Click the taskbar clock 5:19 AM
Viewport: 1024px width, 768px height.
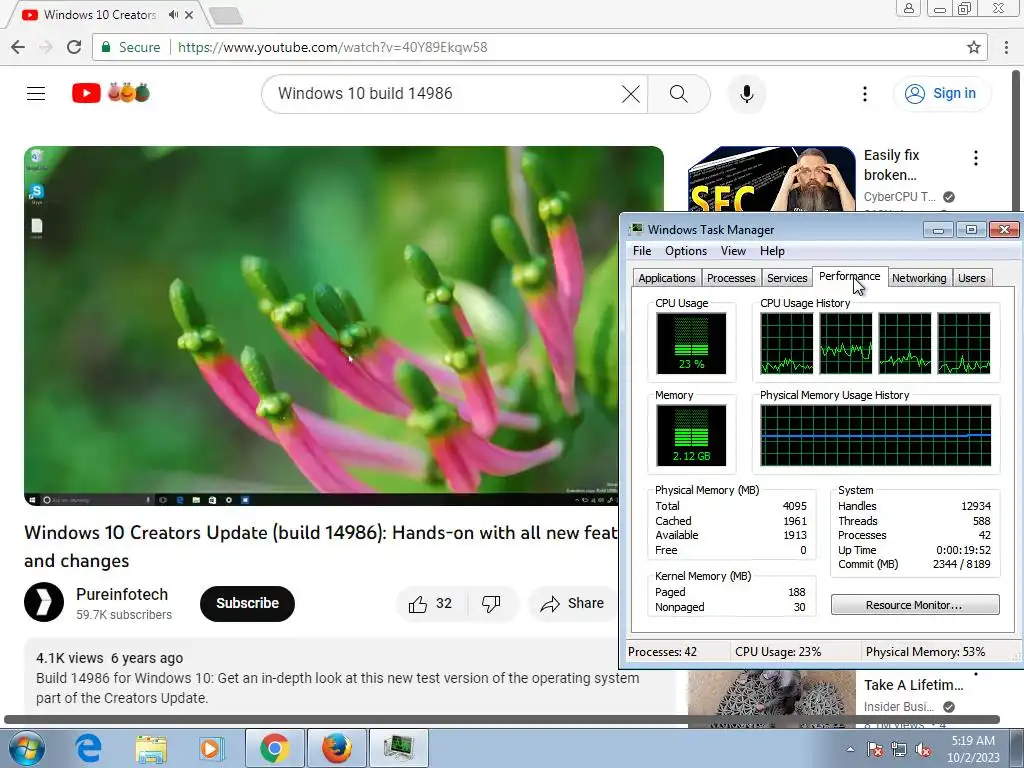pyautogui.click(x=973, y=741)
